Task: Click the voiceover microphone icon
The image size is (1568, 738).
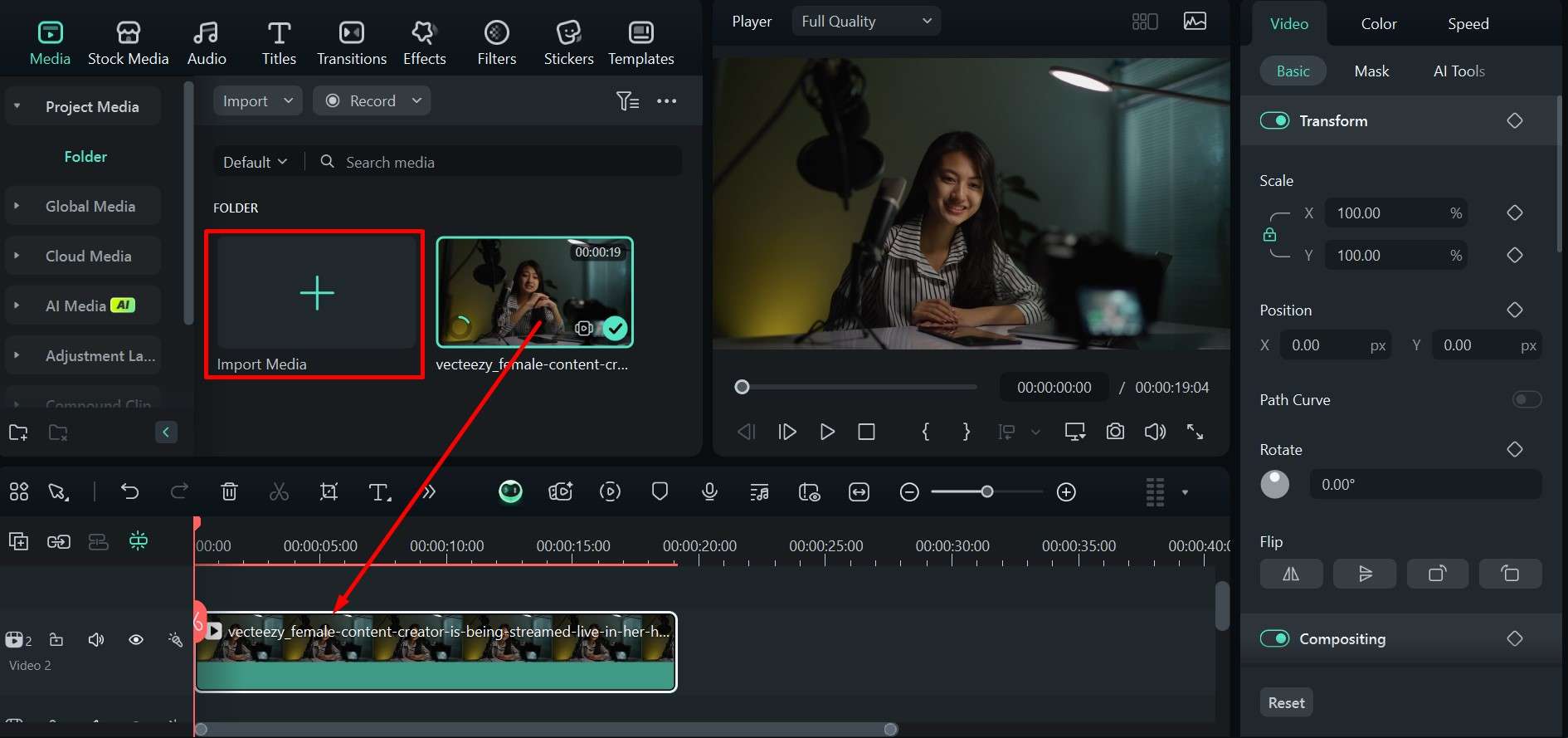Action: pyautogui.click(x=709, y=492)
